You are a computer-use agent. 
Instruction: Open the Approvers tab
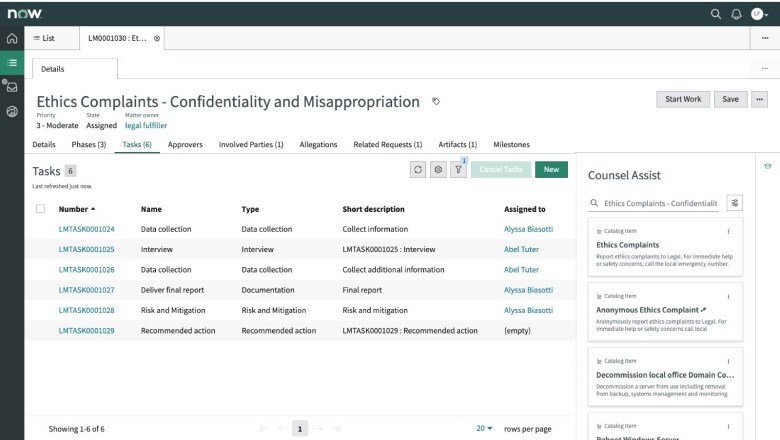coord(185,144)
